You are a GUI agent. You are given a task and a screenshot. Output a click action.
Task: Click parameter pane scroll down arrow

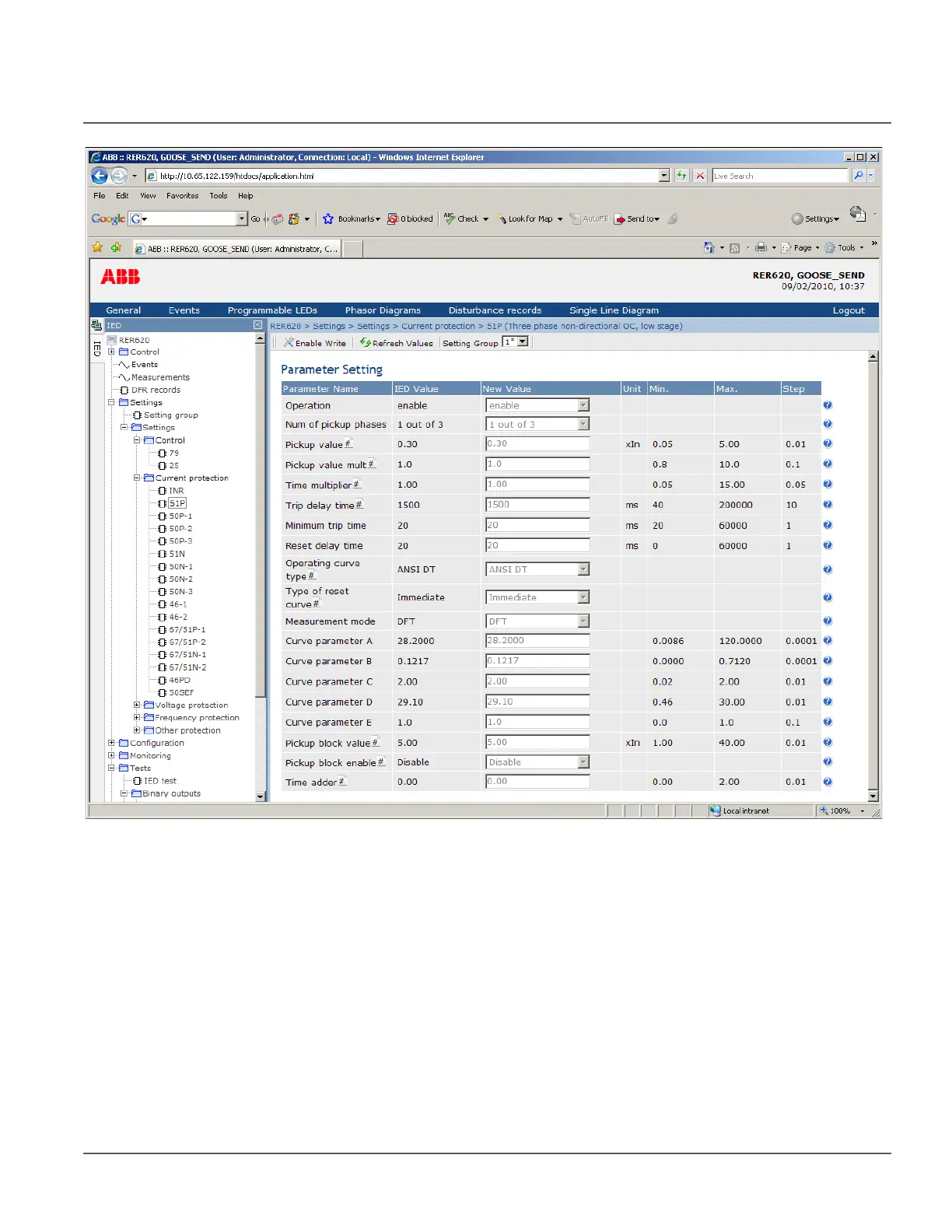point(873,796)
